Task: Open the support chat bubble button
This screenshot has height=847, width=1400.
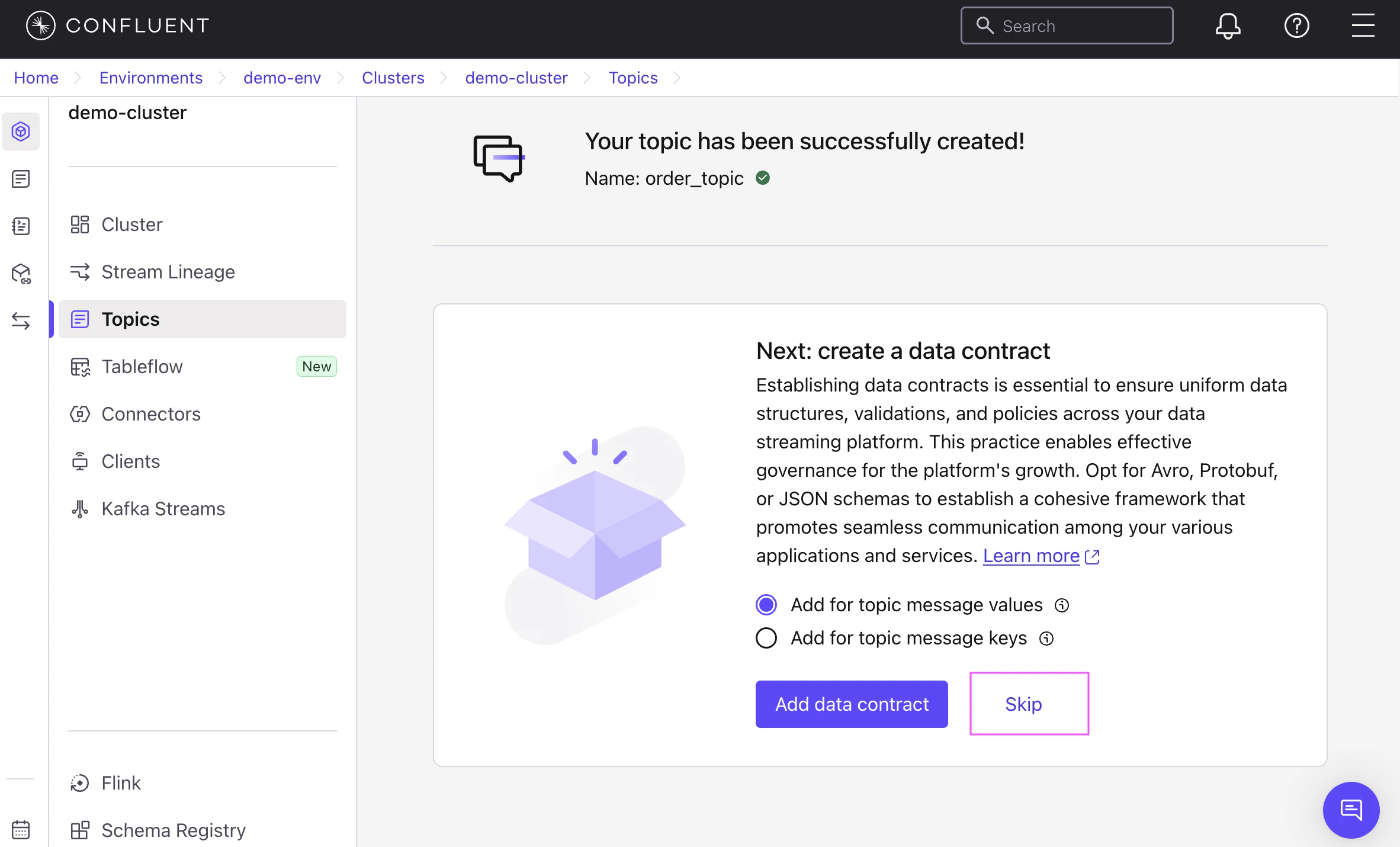Action: tap(1351, 810)
